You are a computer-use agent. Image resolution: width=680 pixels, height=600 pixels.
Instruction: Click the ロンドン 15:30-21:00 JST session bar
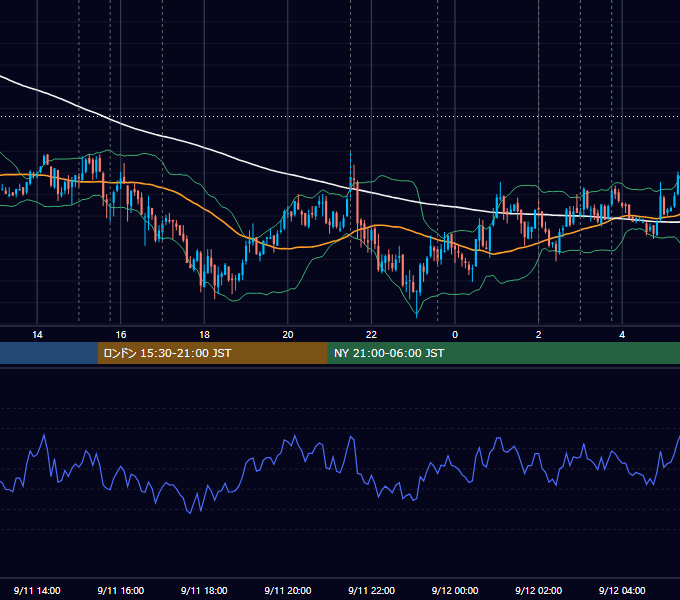point(212,353)
